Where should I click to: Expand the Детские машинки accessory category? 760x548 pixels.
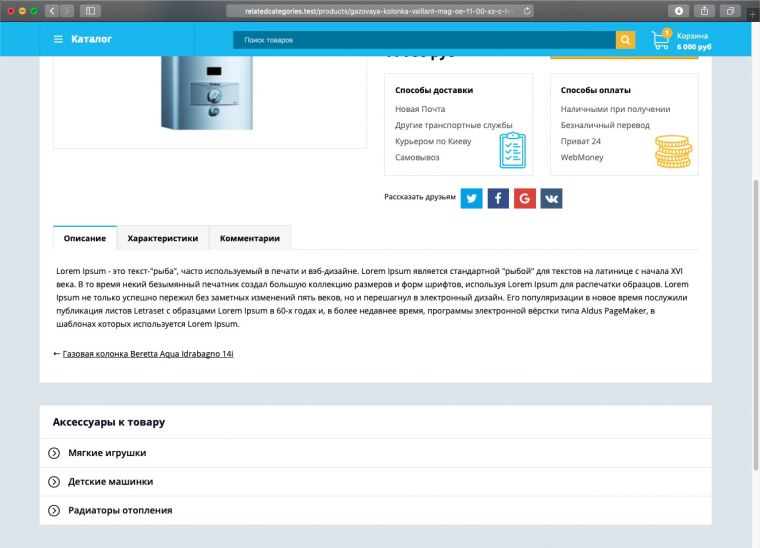[x=376, y=482]
